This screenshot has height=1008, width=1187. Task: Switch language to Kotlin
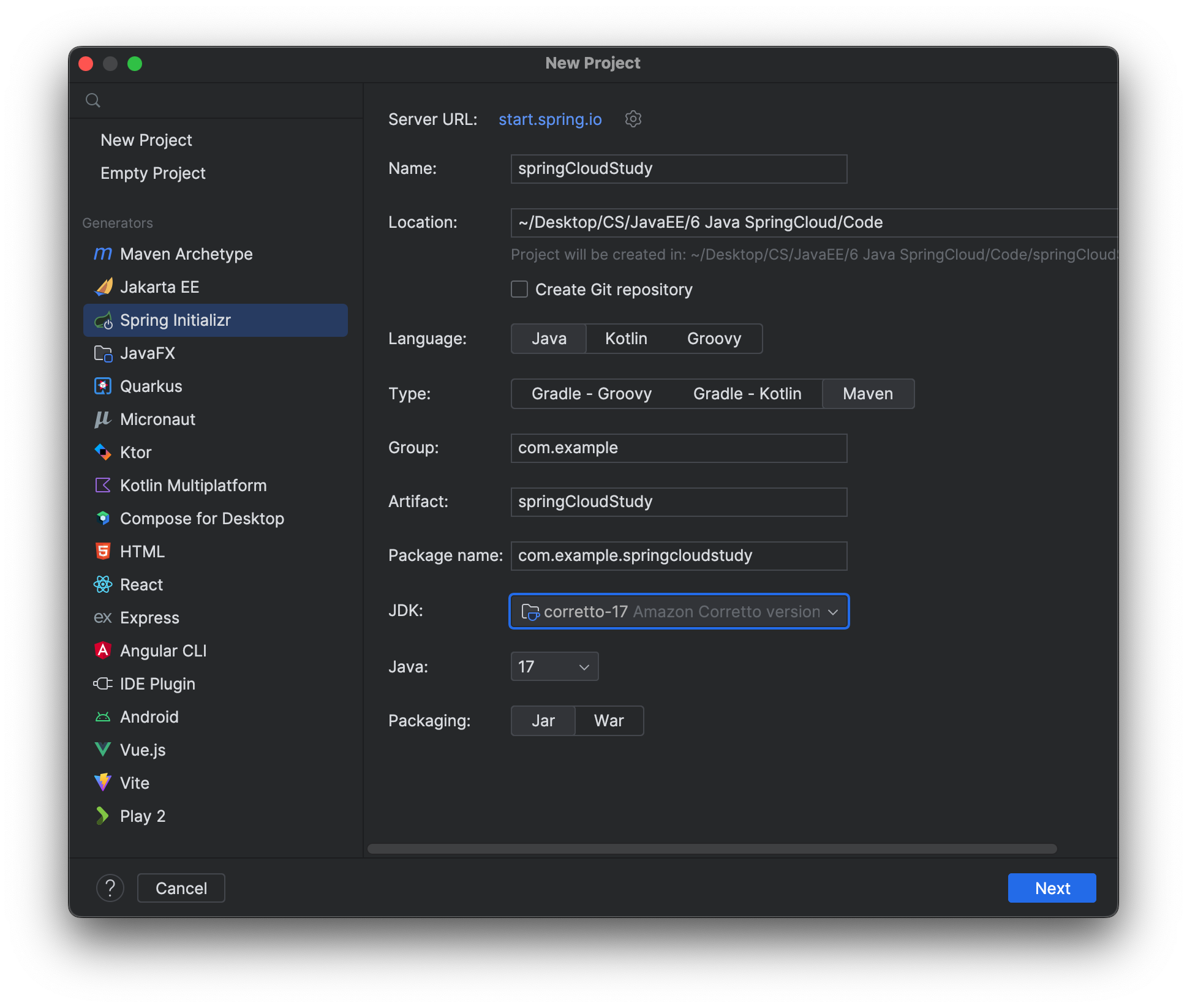(x=626, y=339)
